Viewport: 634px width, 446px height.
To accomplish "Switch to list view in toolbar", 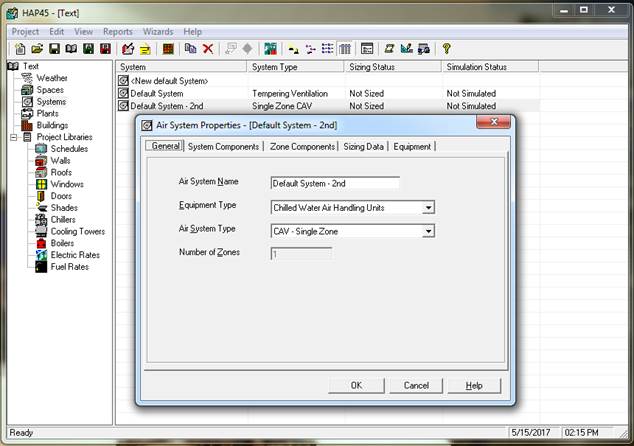I will point(328,49).
